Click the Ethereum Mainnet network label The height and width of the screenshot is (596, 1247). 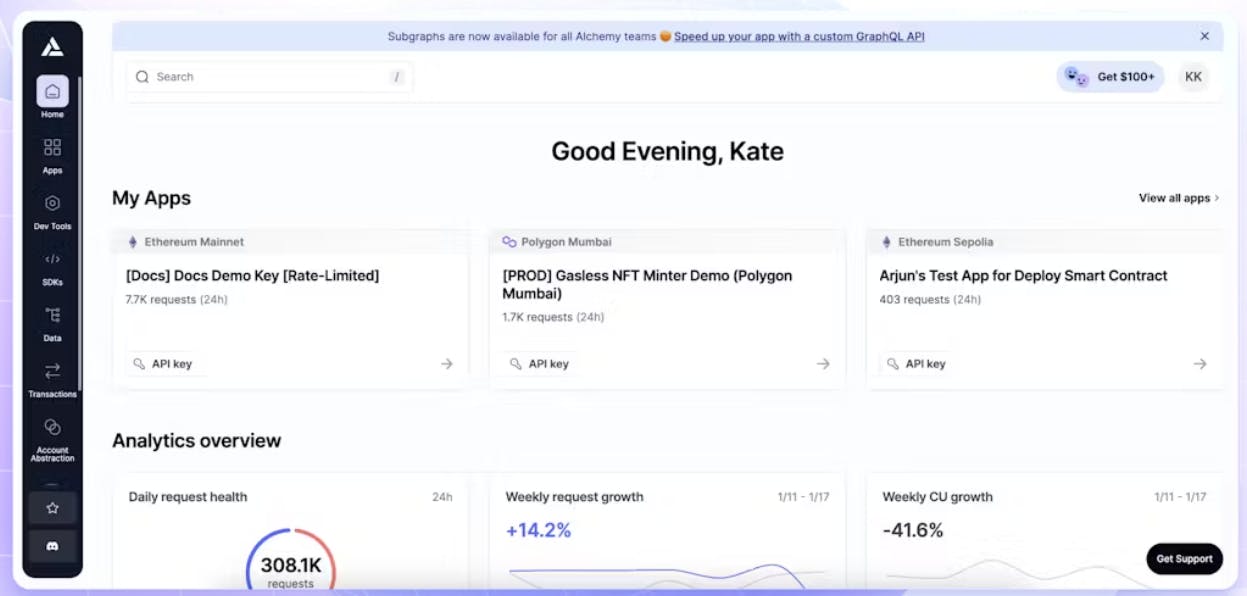click(x=194, y=242)
